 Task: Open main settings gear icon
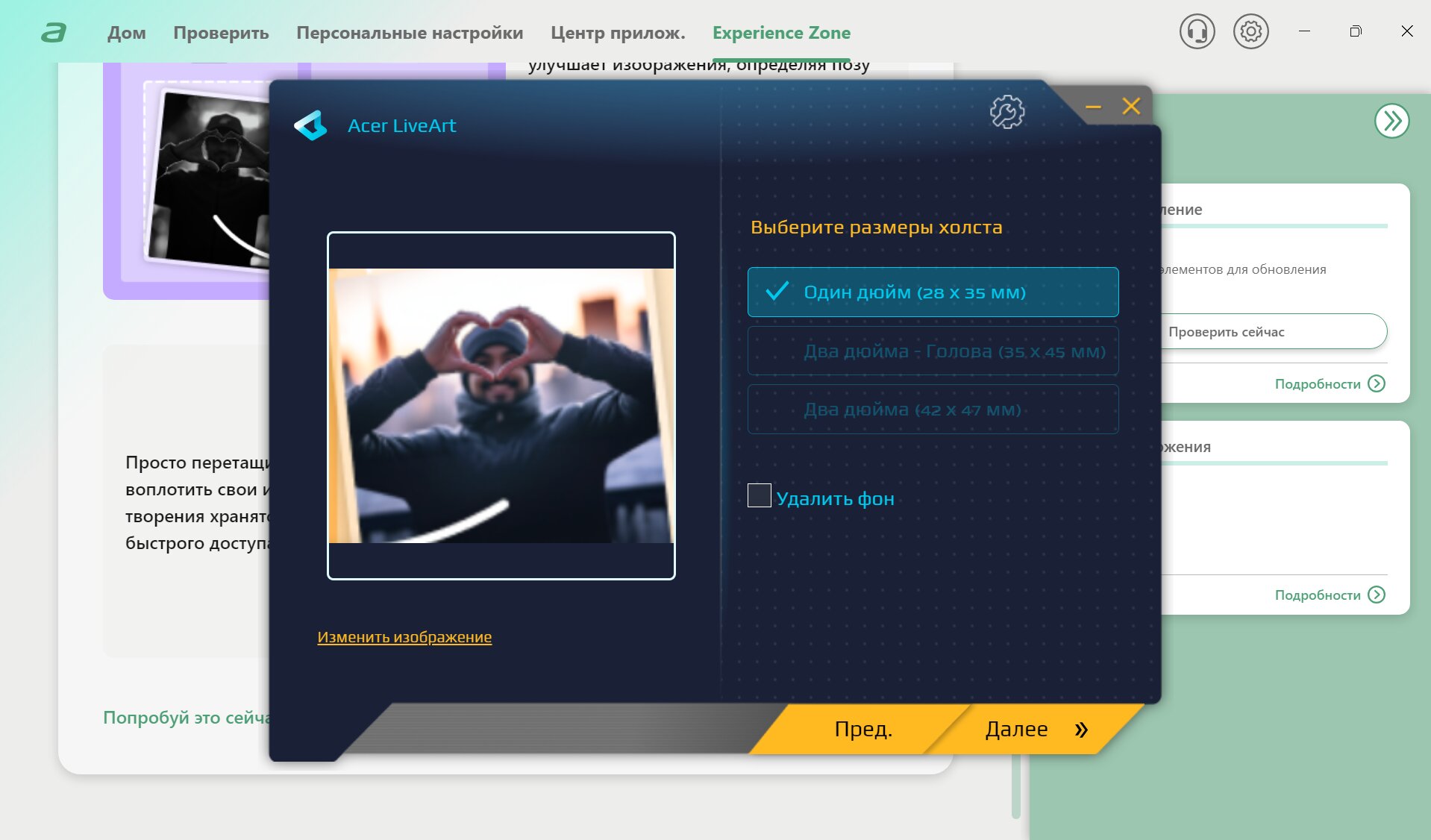pyautogui.click(x=1250, y=32)
